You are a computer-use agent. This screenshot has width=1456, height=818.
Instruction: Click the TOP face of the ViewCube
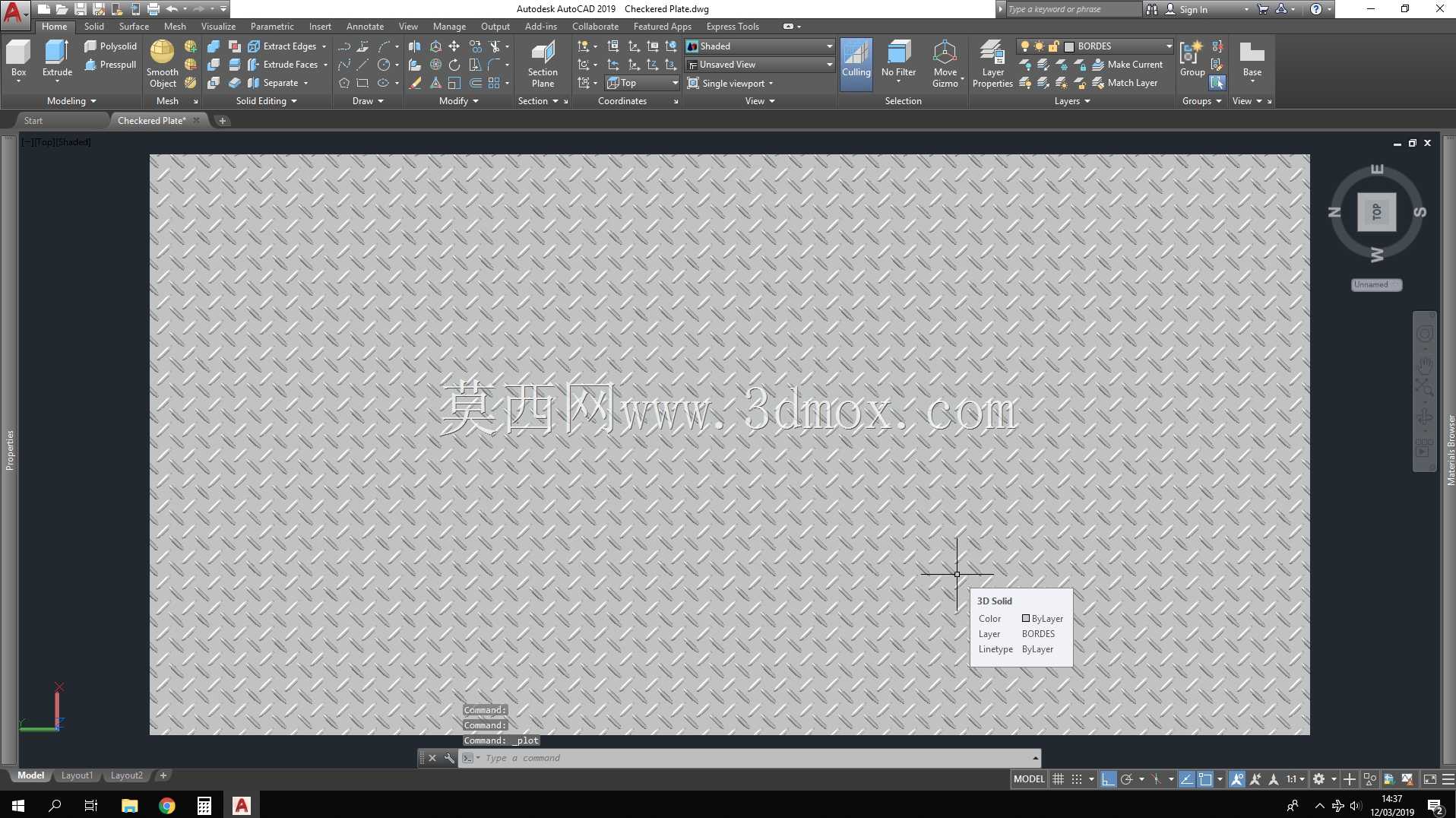1377,212
